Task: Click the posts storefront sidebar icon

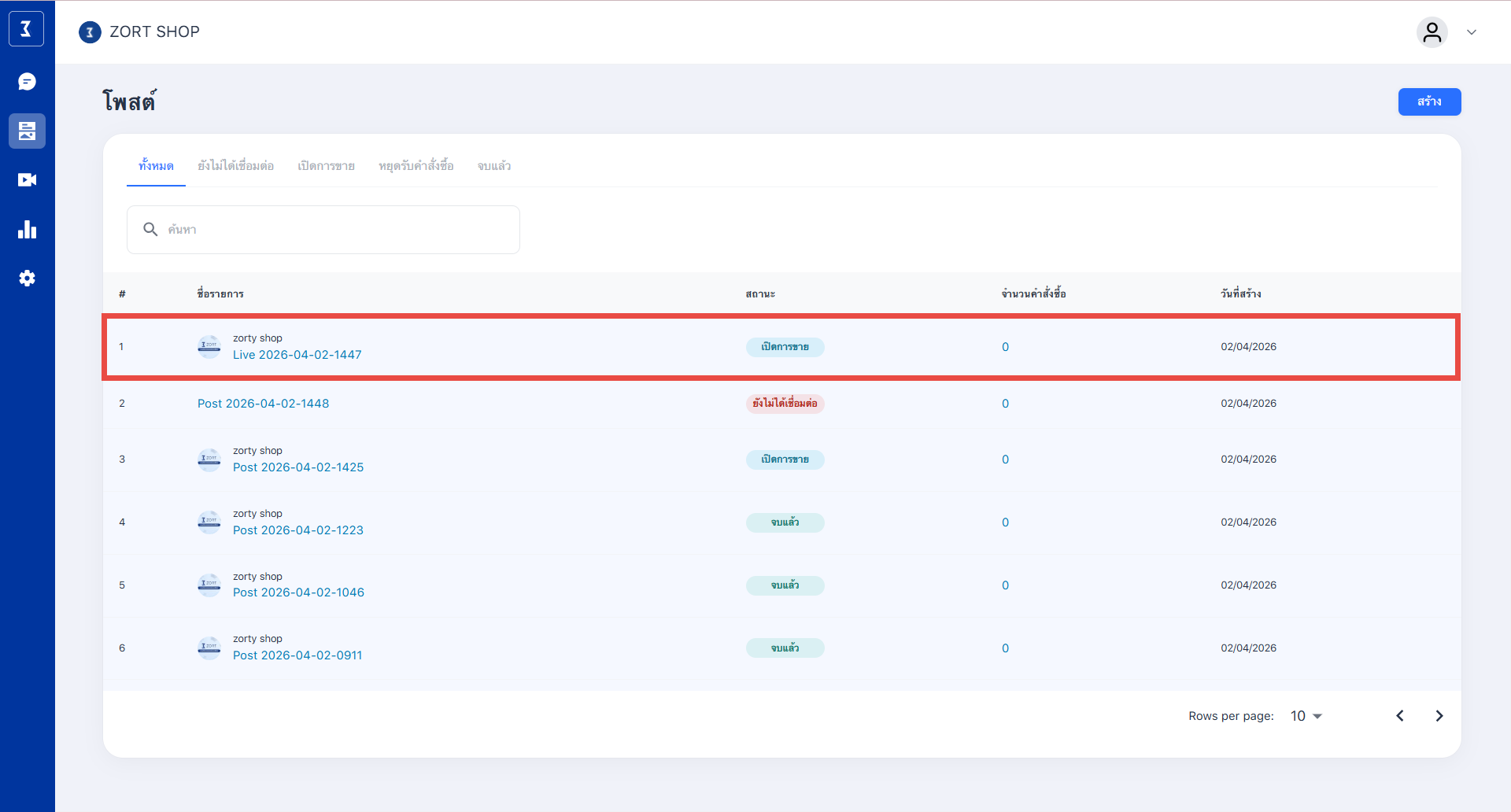Action: (27, 131)
